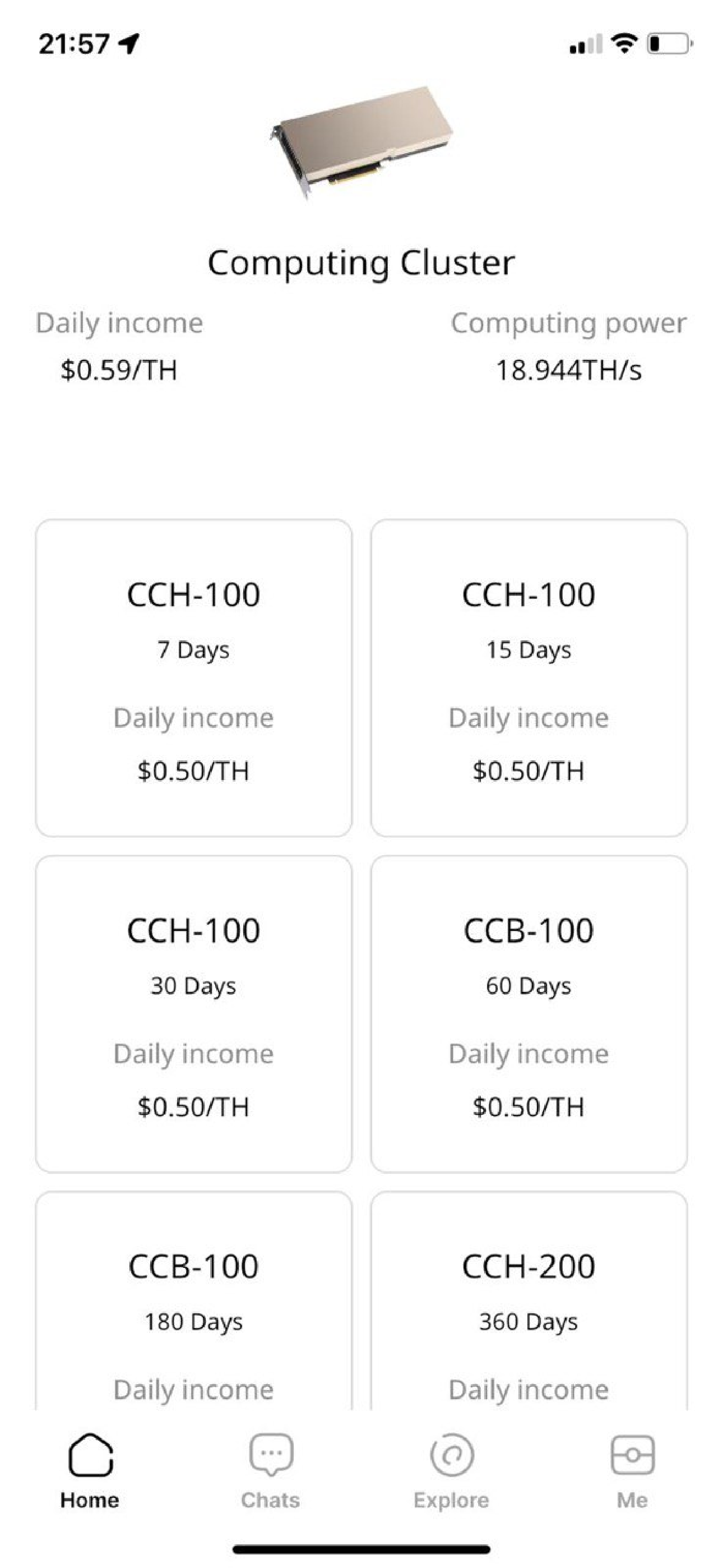Tap the $0.59/TH daily income value
Viewport: 723px width, 1568px height.
[x=119, y=370]
